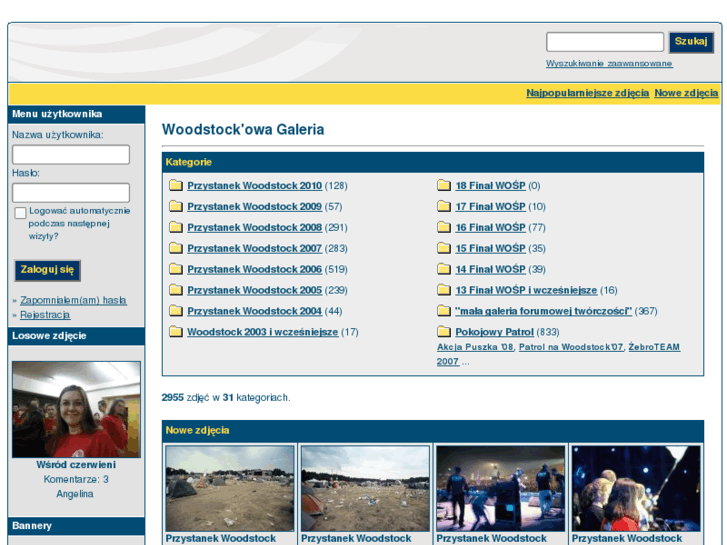Click folder icon next to Przystanek Woodstock 2009
The image size is (727, 545).
(x=176, y=206)
